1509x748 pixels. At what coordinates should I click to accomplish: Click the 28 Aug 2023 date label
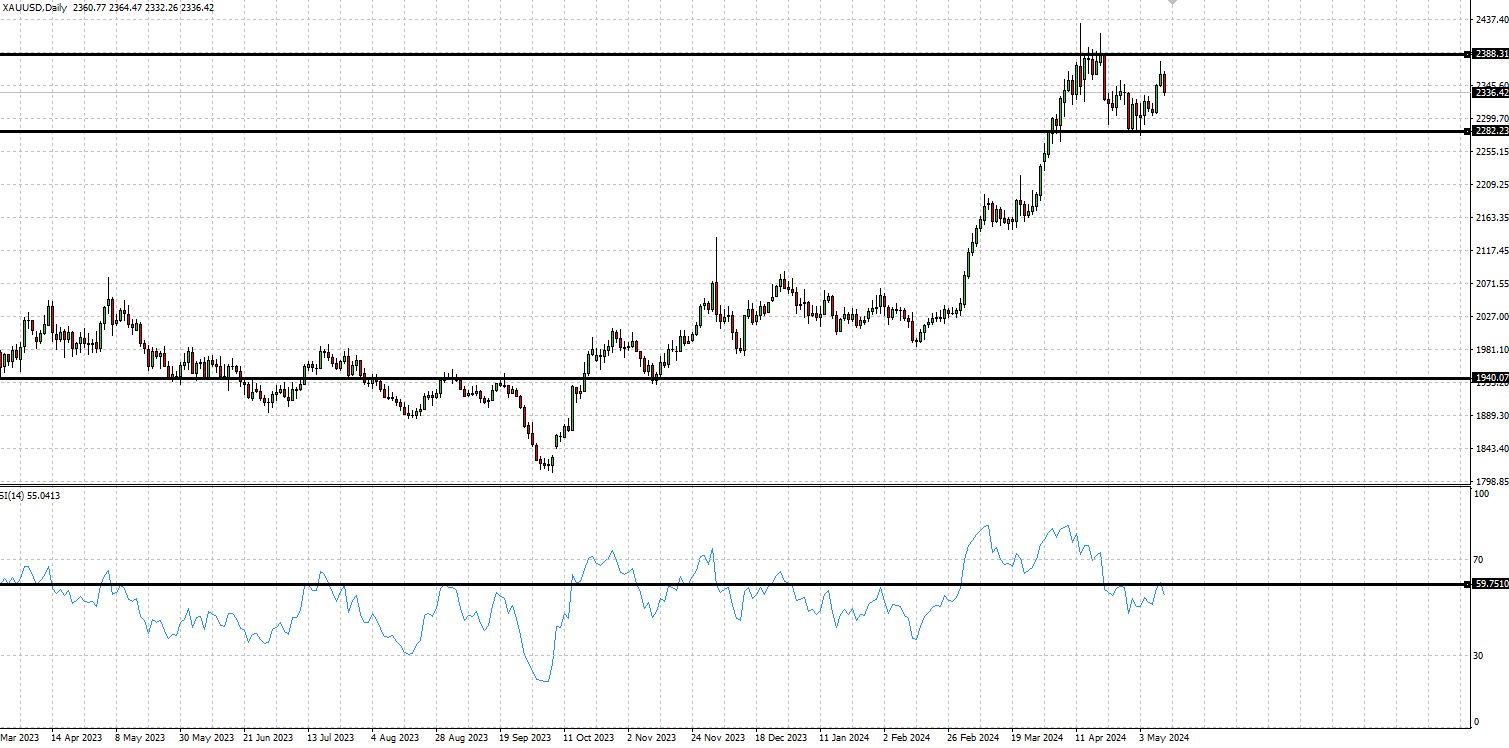click(x=461, y=738)
